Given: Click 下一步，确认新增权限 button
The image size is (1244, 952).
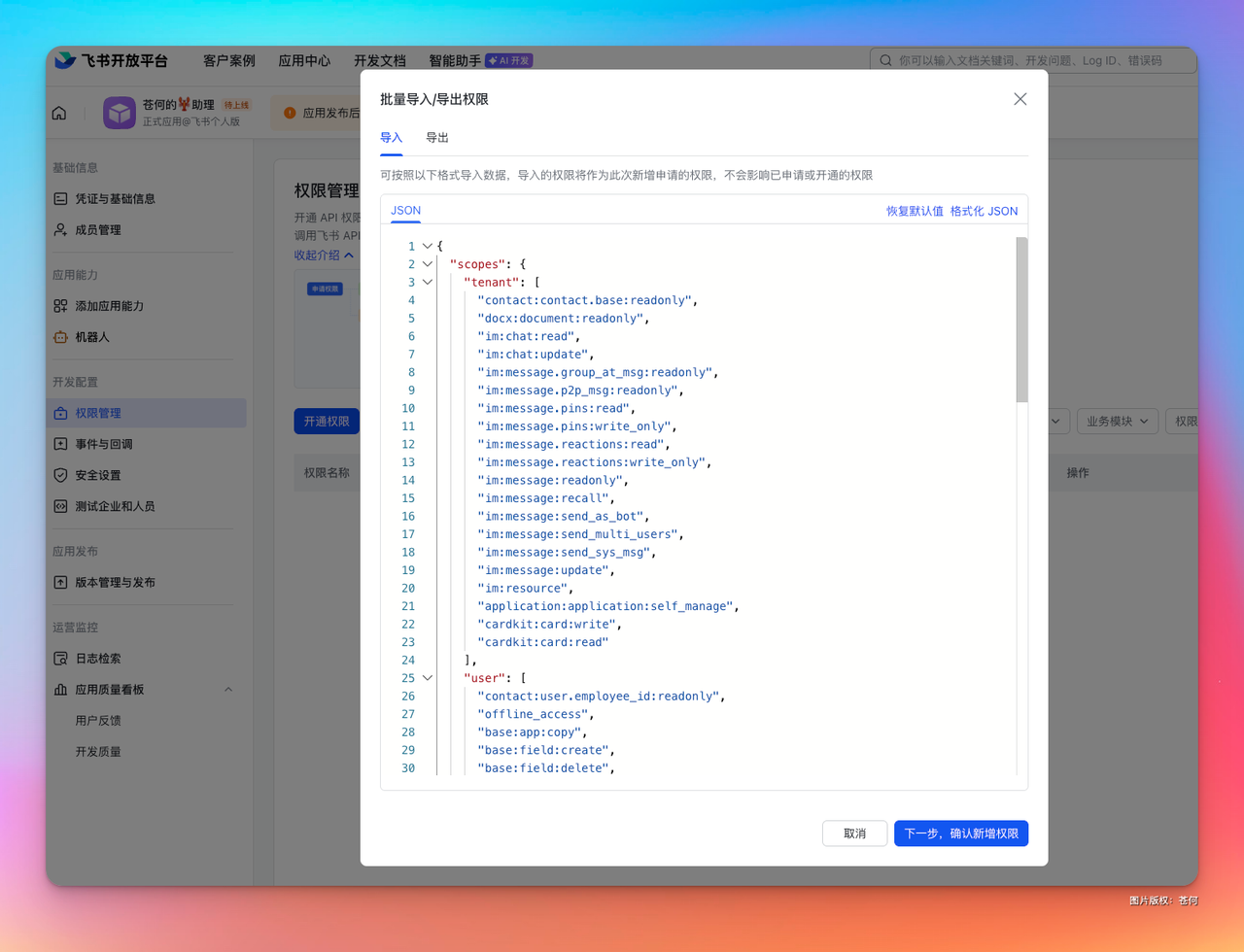Looking at the screenshot, I should (x=961, y=833).
